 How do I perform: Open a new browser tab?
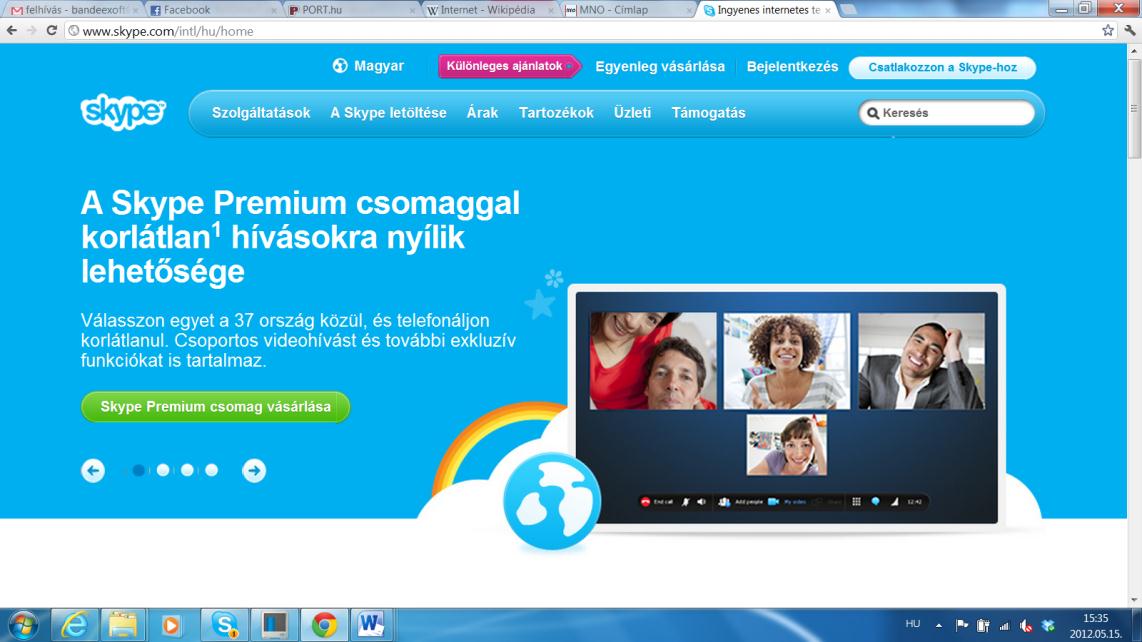coord(848,10)
